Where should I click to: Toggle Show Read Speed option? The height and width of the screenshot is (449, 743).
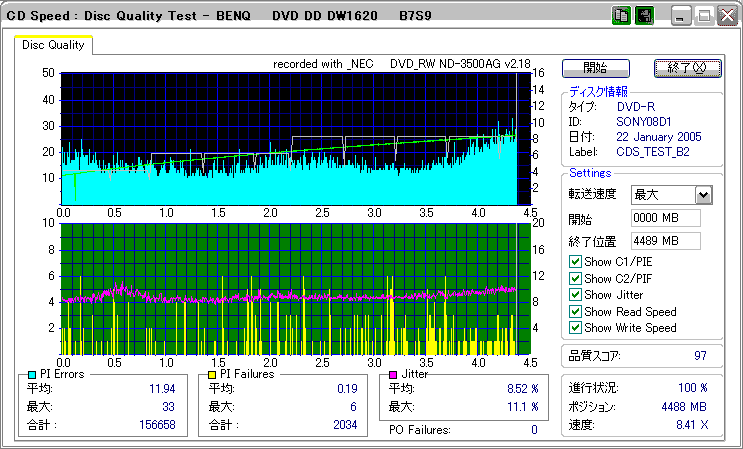pyautogui.click(x=575, y=311)
